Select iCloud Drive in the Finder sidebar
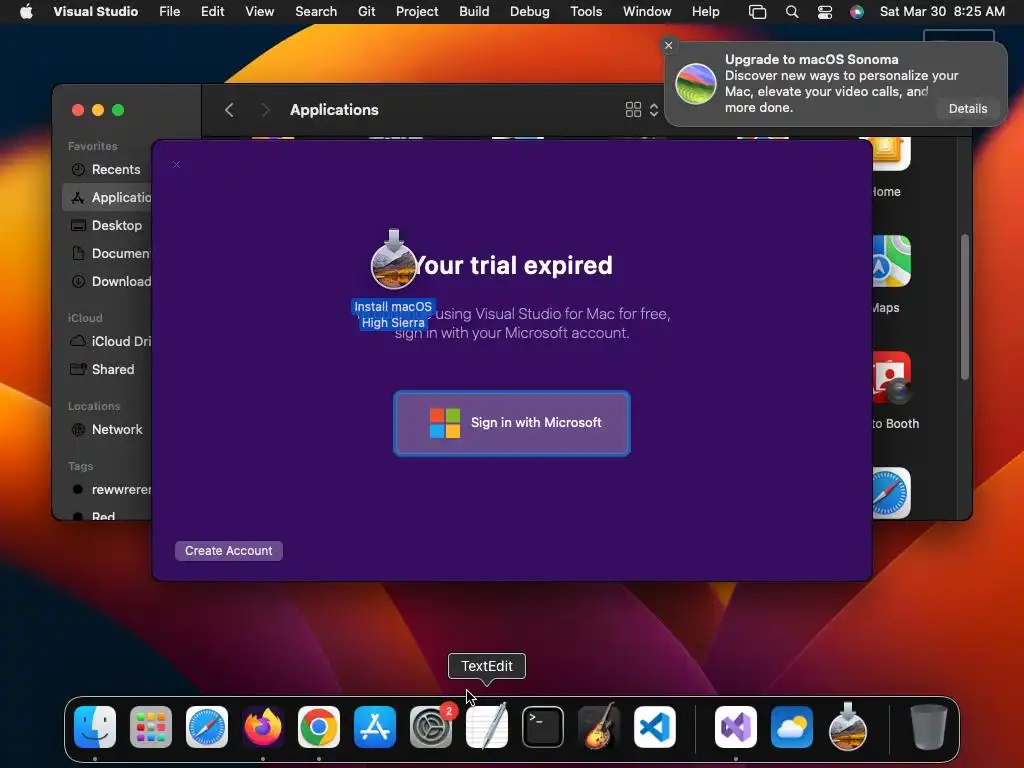Screen dimensions: 1024x768 (x=106, y=342)
